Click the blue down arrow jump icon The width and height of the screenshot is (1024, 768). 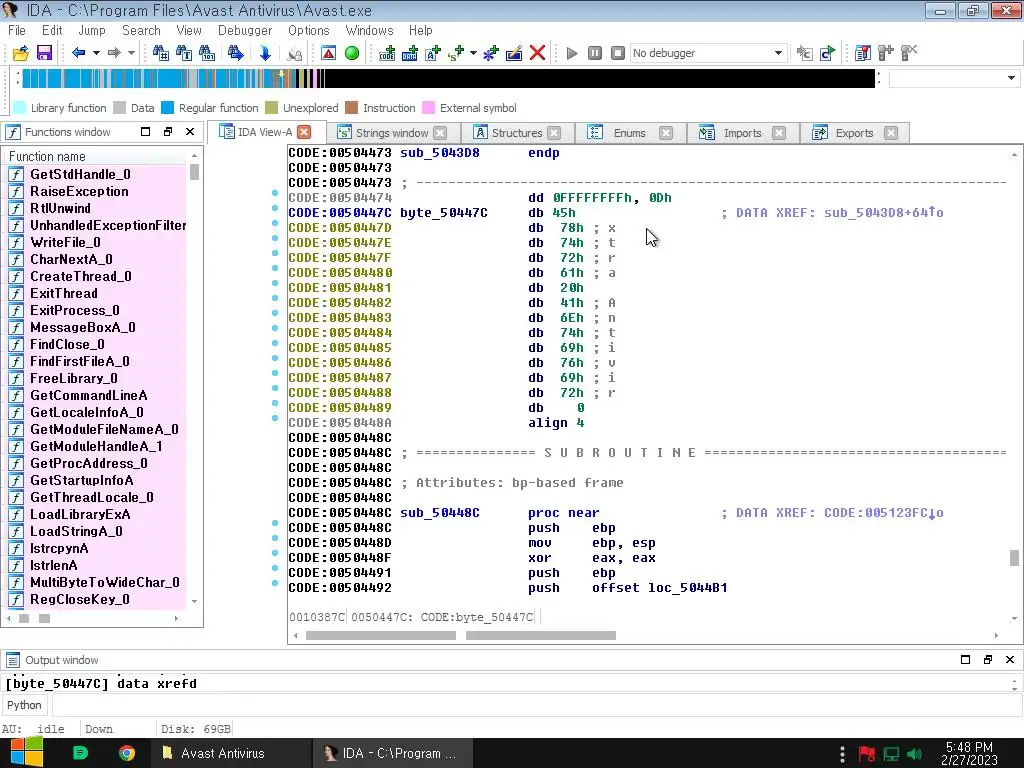[x=264, y=53]
